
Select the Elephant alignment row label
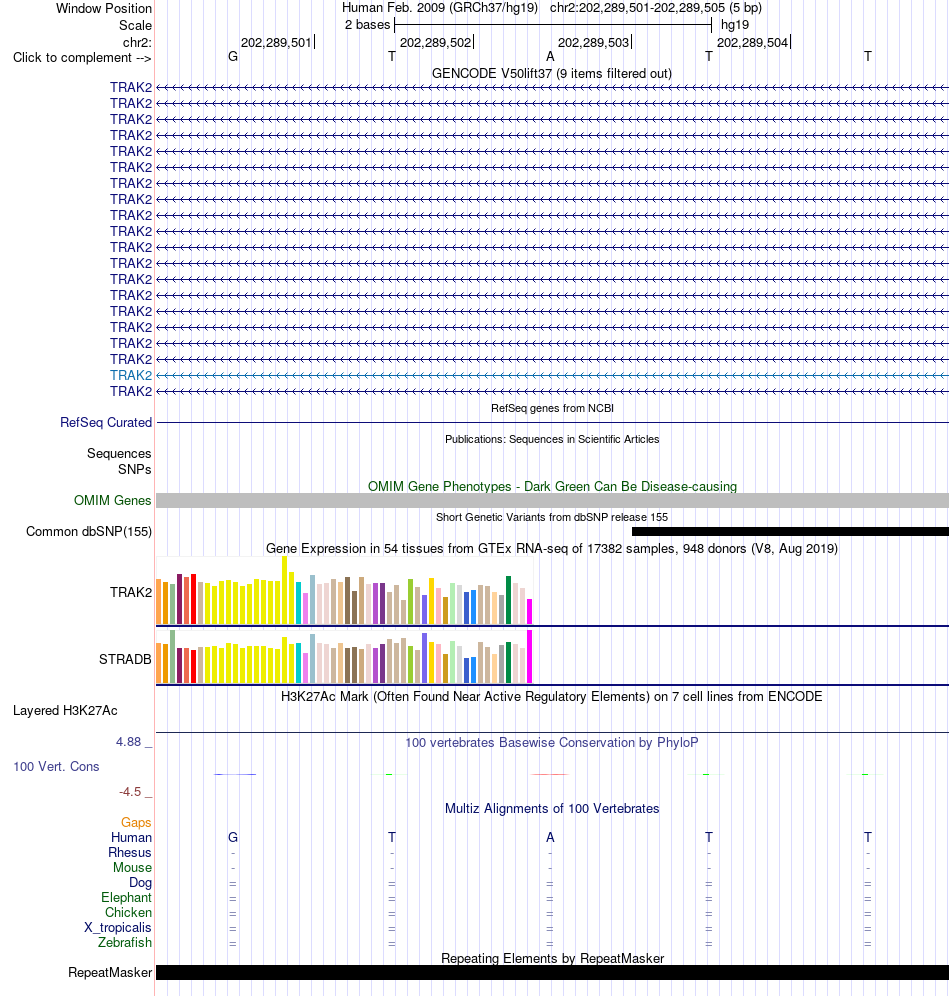[126, 898]
